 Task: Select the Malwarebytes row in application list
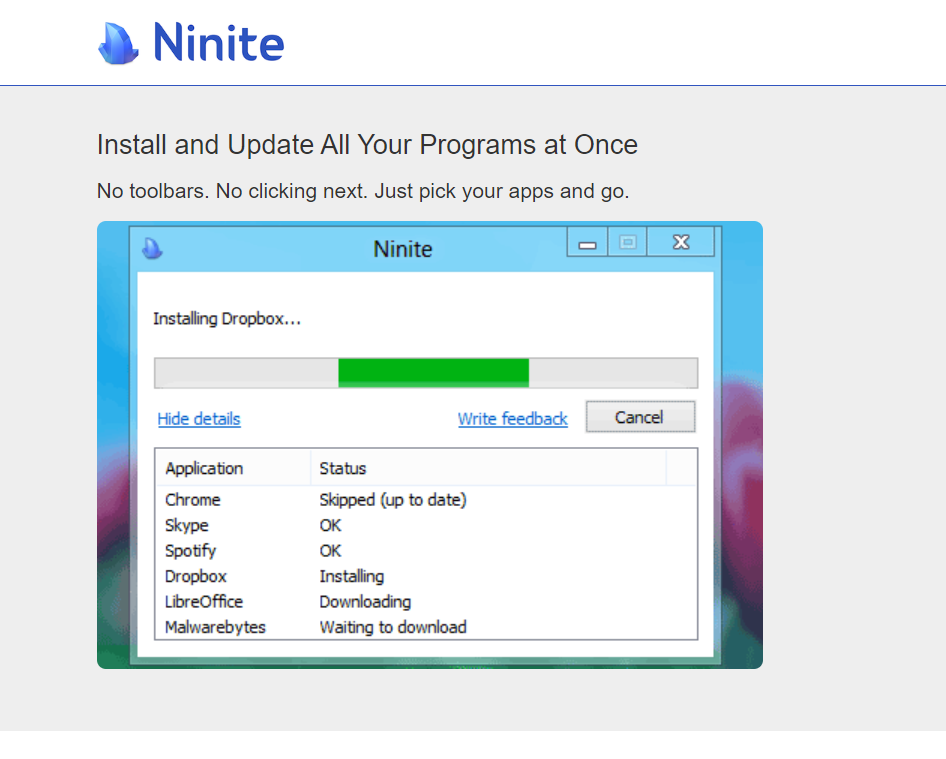coord(426,627)
